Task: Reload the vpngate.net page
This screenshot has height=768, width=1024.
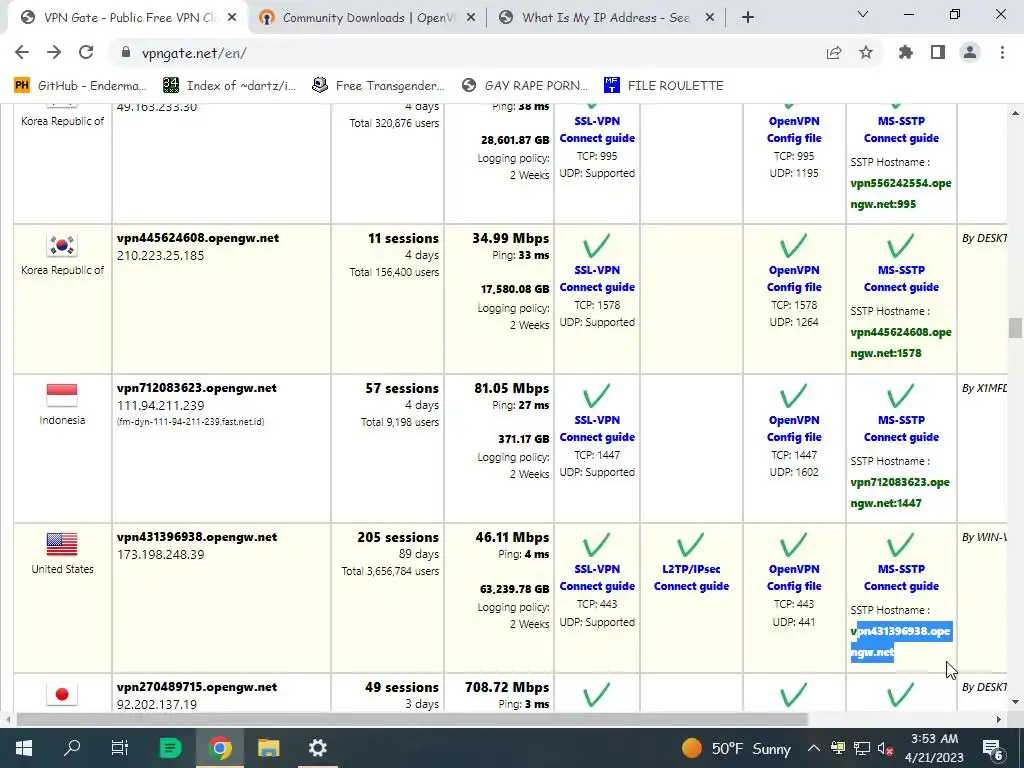Action: 86,52
